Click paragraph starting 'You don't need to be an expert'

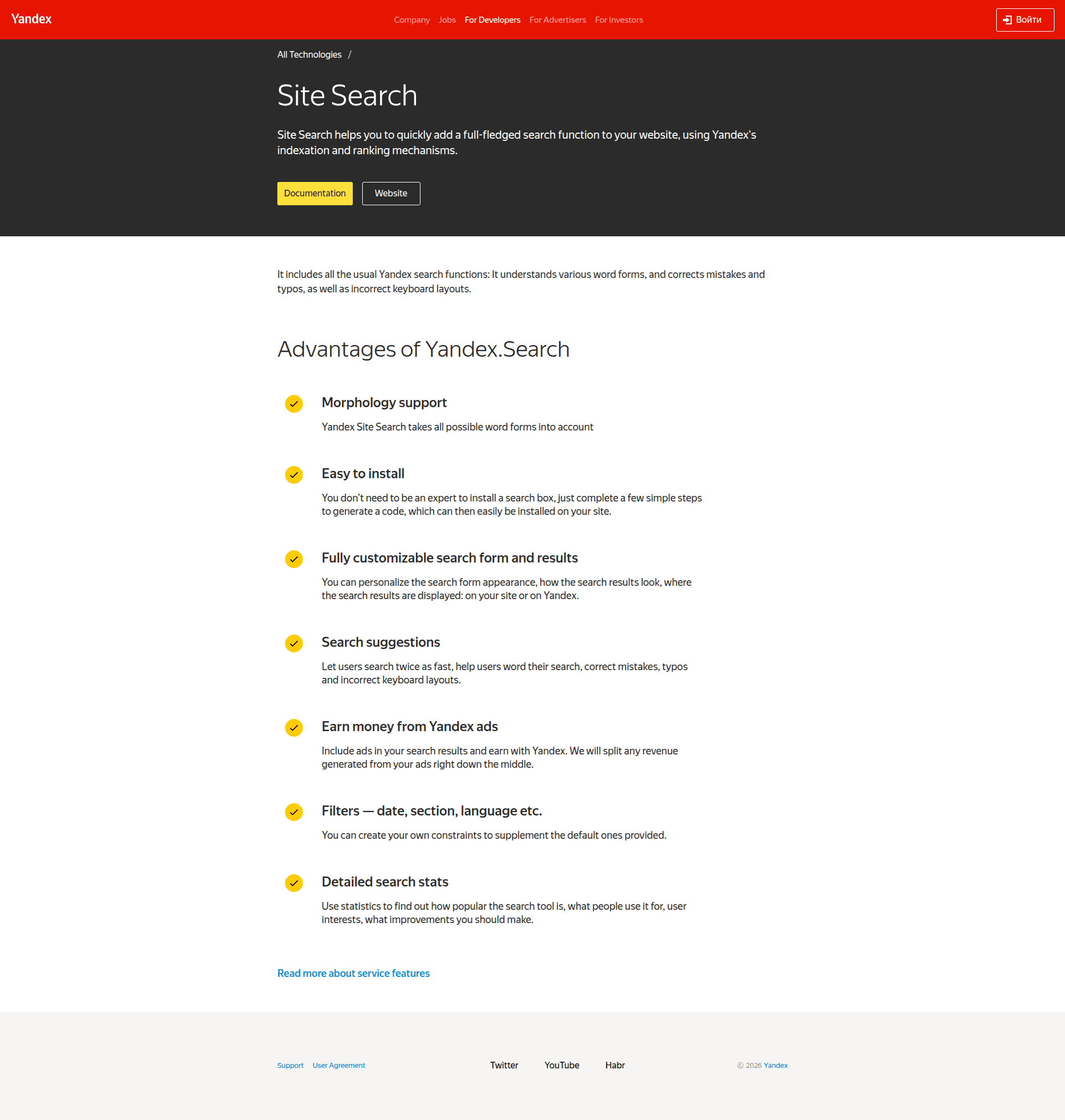click(x=511, y=505)
